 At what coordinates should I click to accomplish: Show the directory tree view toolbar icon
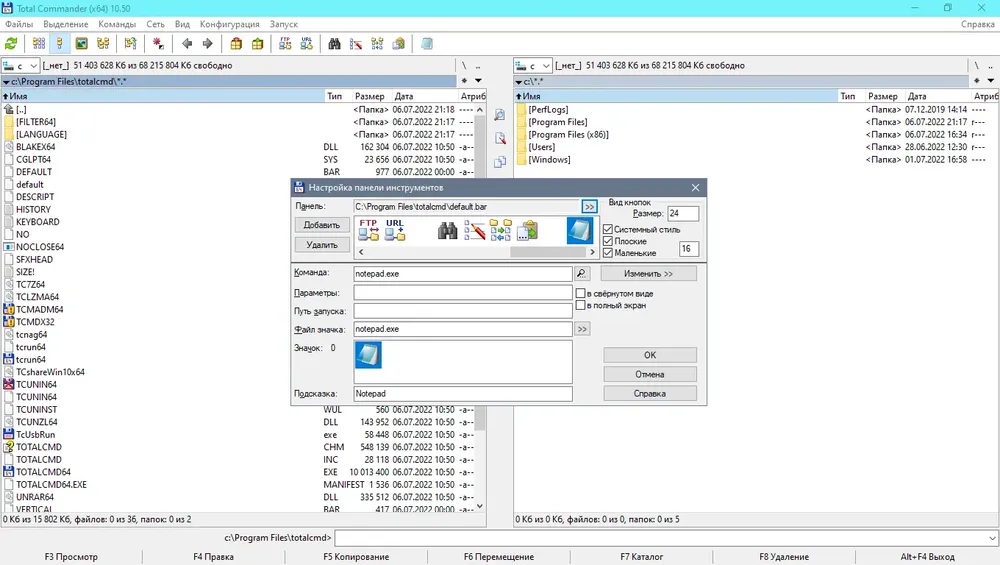[103, 43]
